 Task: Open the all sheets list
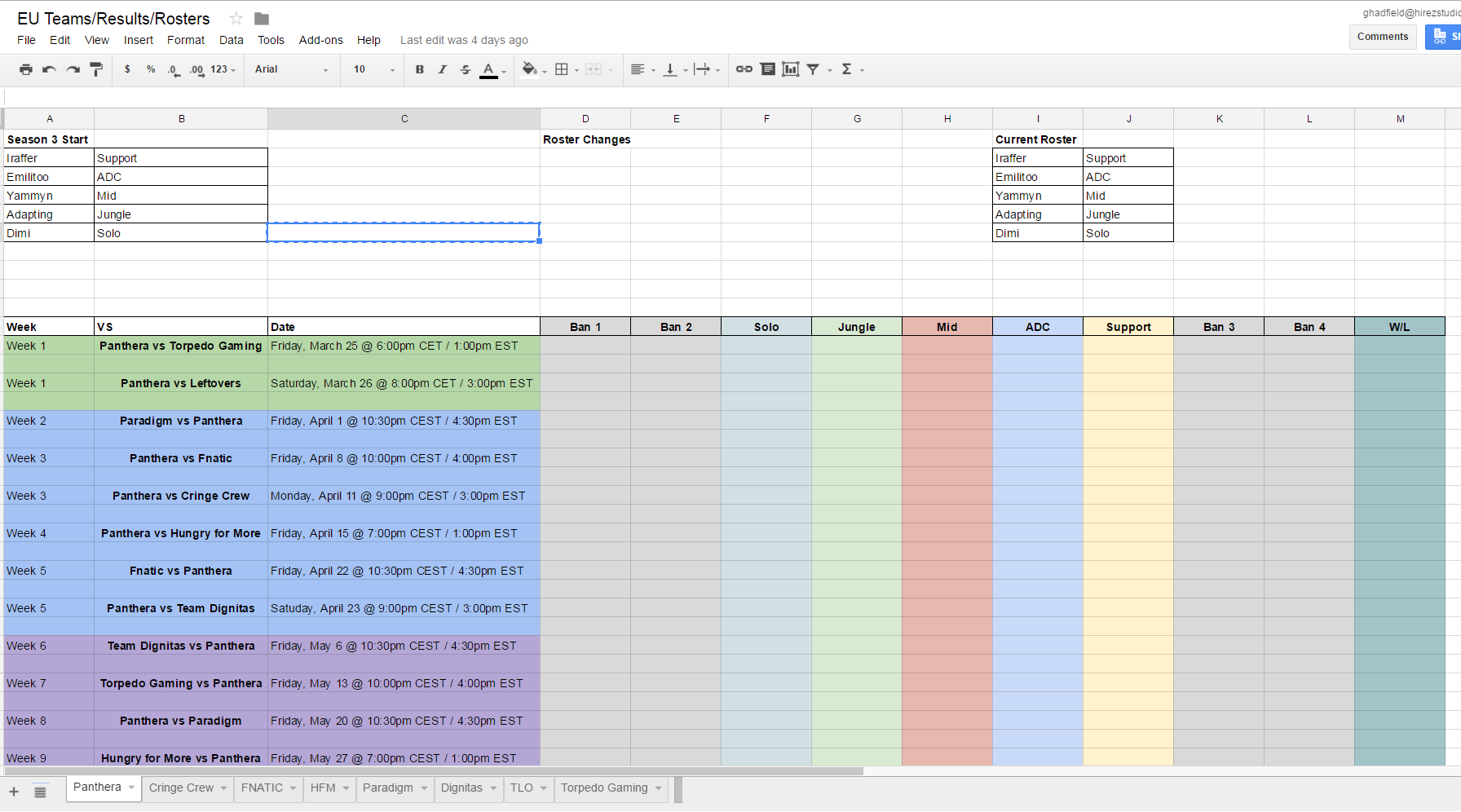tap(40, 792)
